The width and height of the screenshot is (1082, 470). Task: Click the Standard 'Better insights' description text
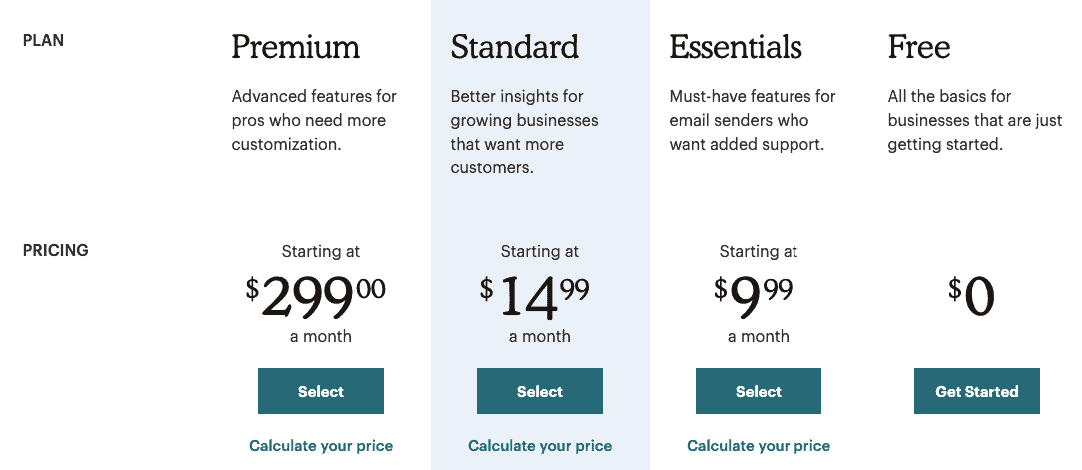[524, 133]
